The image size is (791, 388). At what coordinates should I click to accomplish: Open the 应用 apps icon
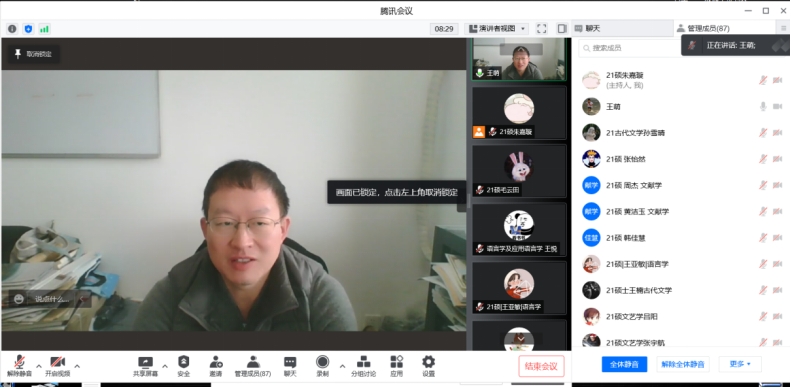pos(397,362)
